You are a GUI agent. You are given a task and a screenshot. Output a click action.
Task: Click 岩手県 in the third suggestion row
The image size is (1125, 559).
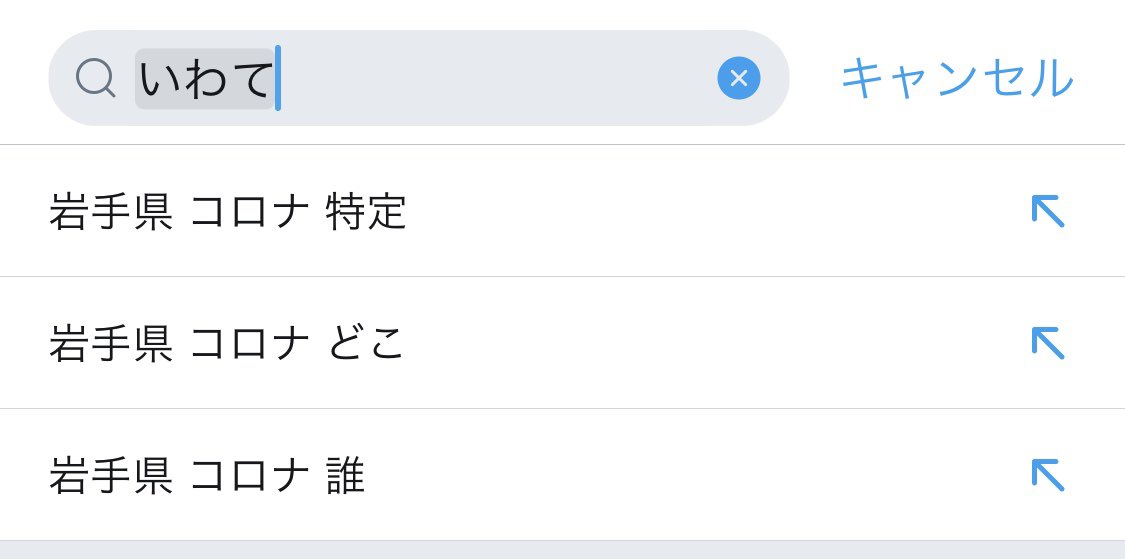pos(110,476)
